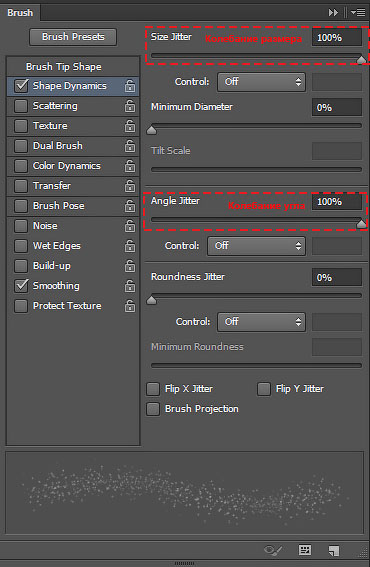Click the Minimum Diameter percentage field

coord(337,107)
